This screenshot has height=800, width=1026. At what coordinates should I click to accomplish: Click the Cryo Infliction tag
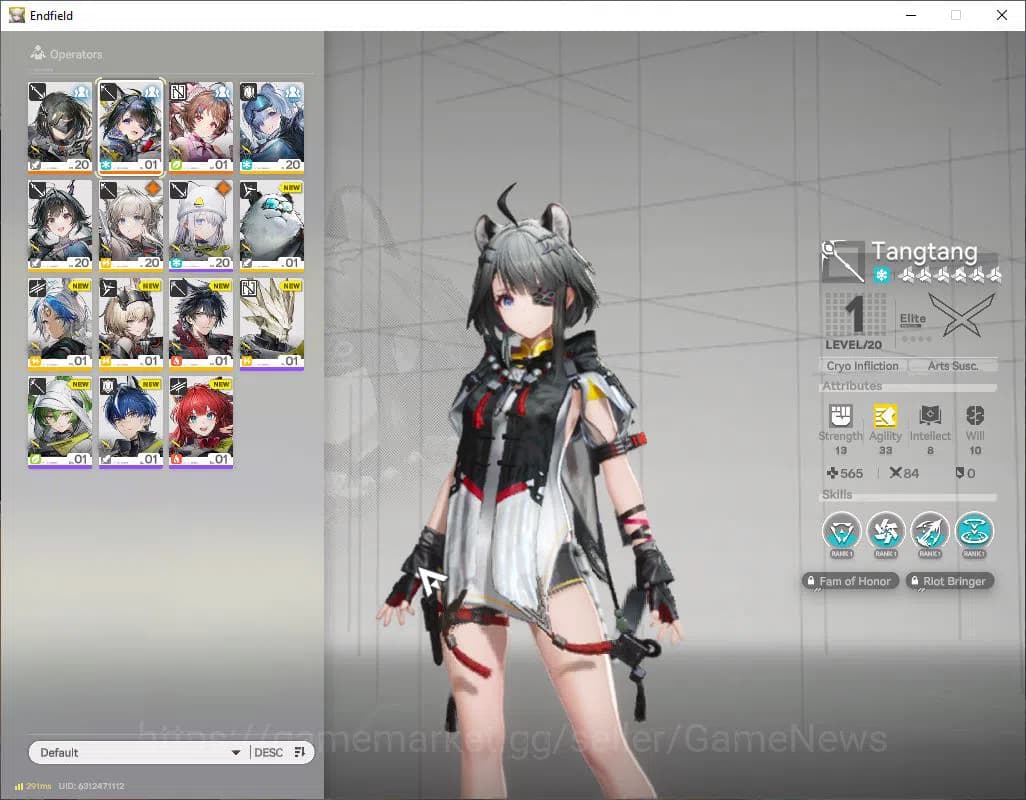click(x=862, y=366)
